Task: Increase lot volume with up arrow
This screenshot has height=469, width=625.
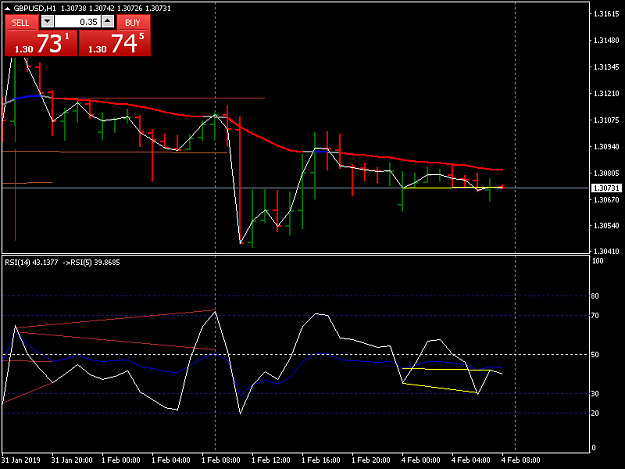Action: [x=108, y=21]
